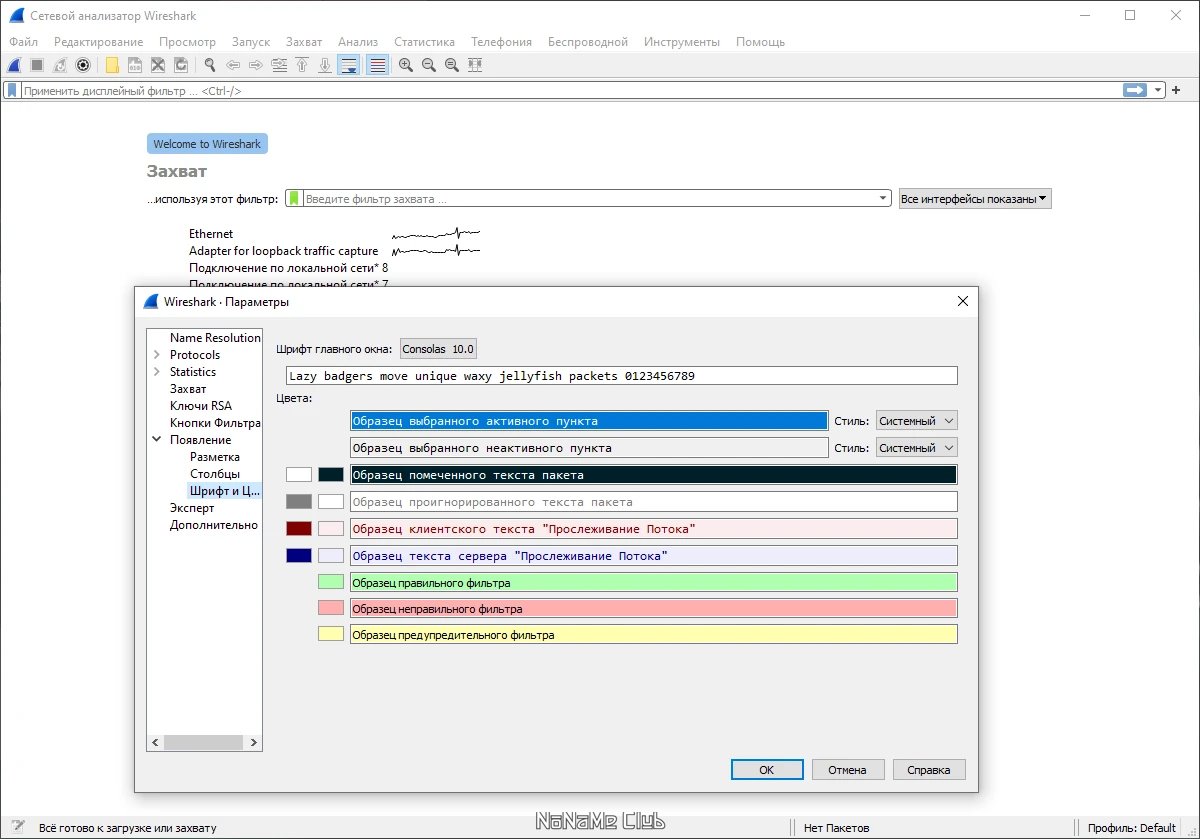Open the Телефония menu

(501, 42)
